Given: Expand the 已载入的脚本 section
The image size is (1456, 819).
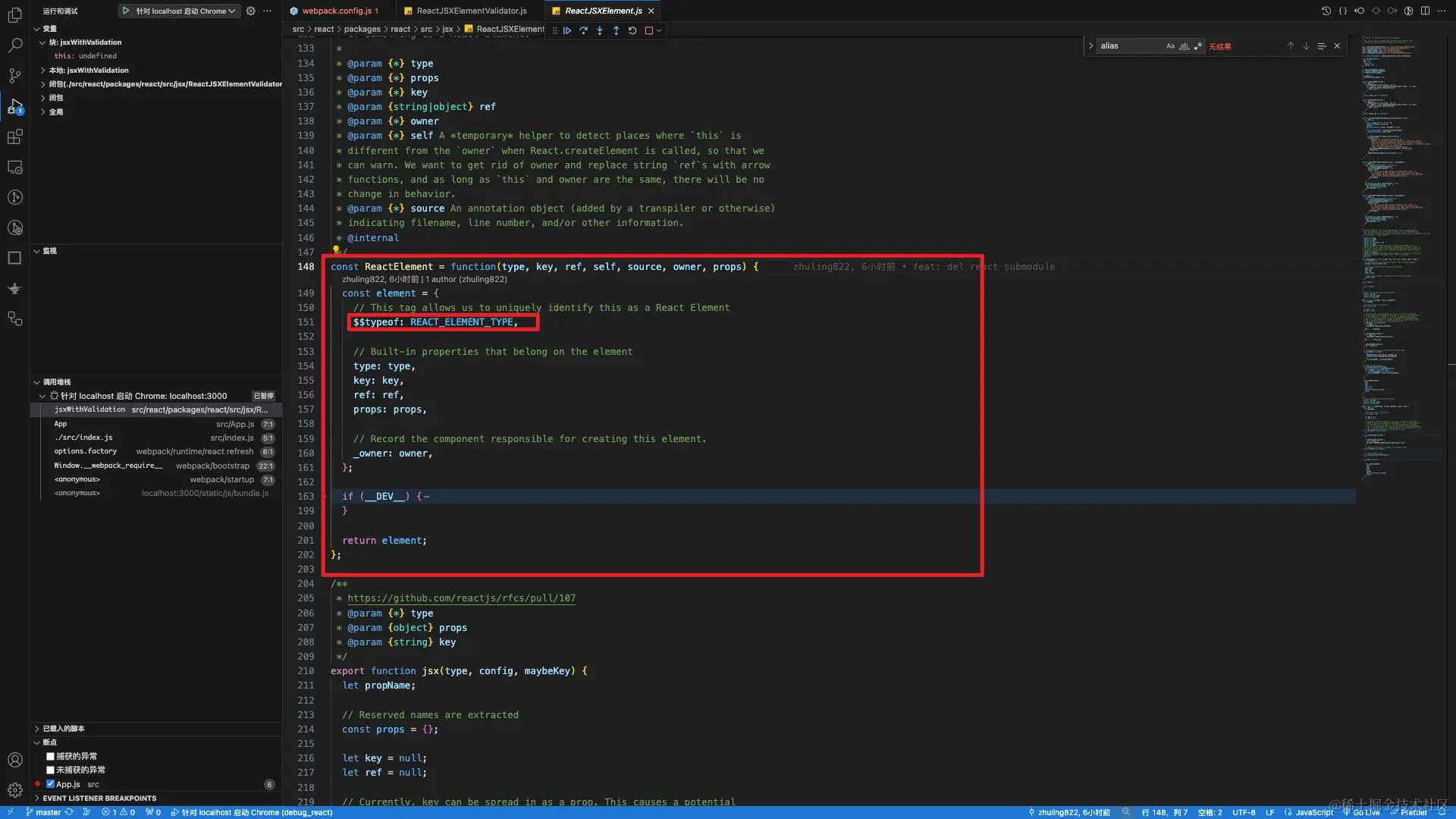Looking at the screenshot, I should (64, 729).
